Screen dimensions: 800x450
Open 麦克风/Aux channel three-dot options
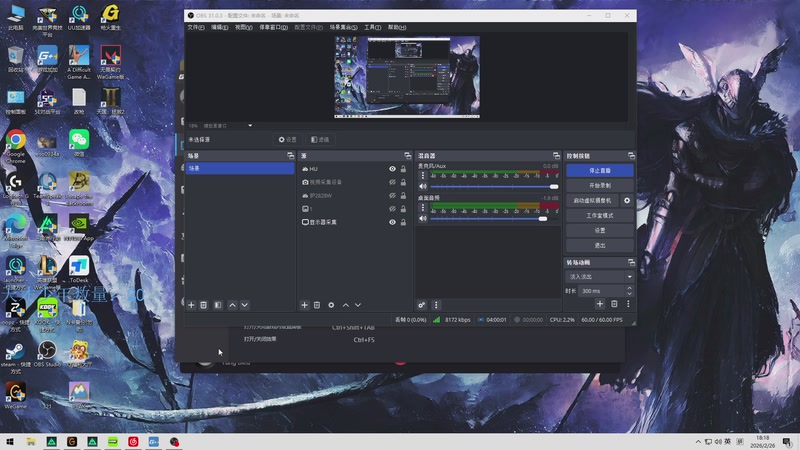(x=422, y=176)
